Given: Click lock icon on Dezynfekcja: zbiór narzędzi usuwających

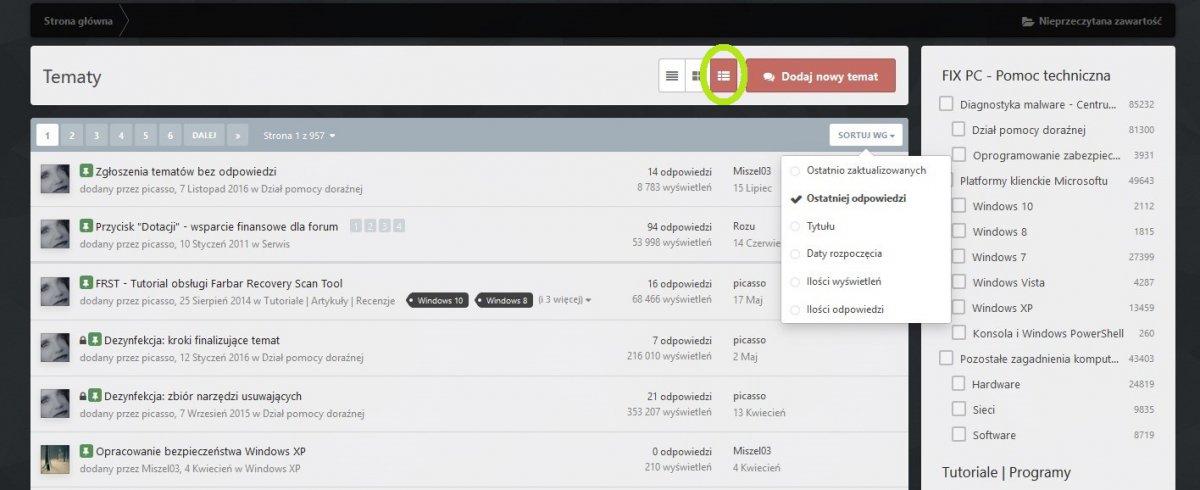Looking at the screenshot, I should [x=83, y=396].
